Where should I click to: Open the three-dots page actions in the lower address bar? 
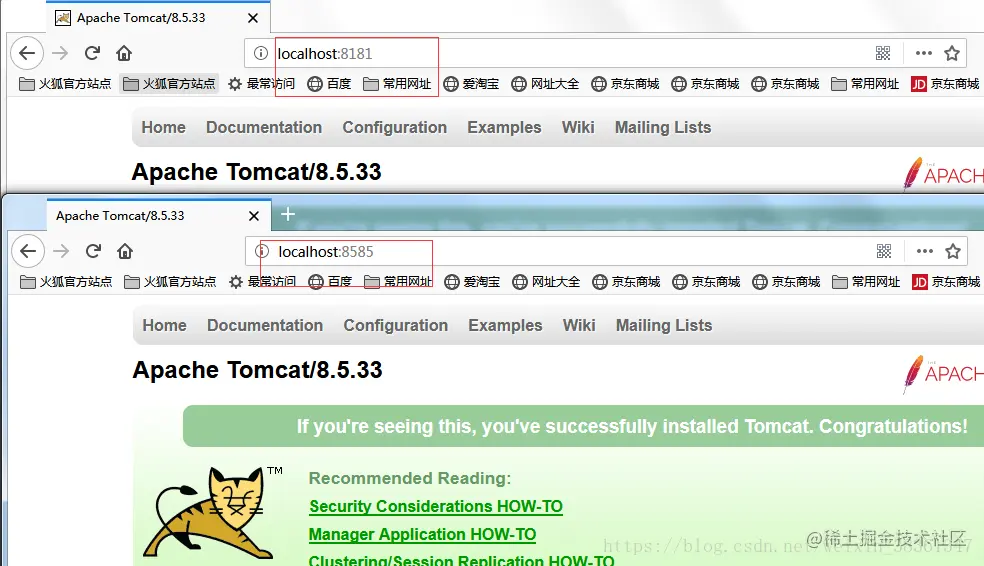pyautogui.click(x=924, y=251)
